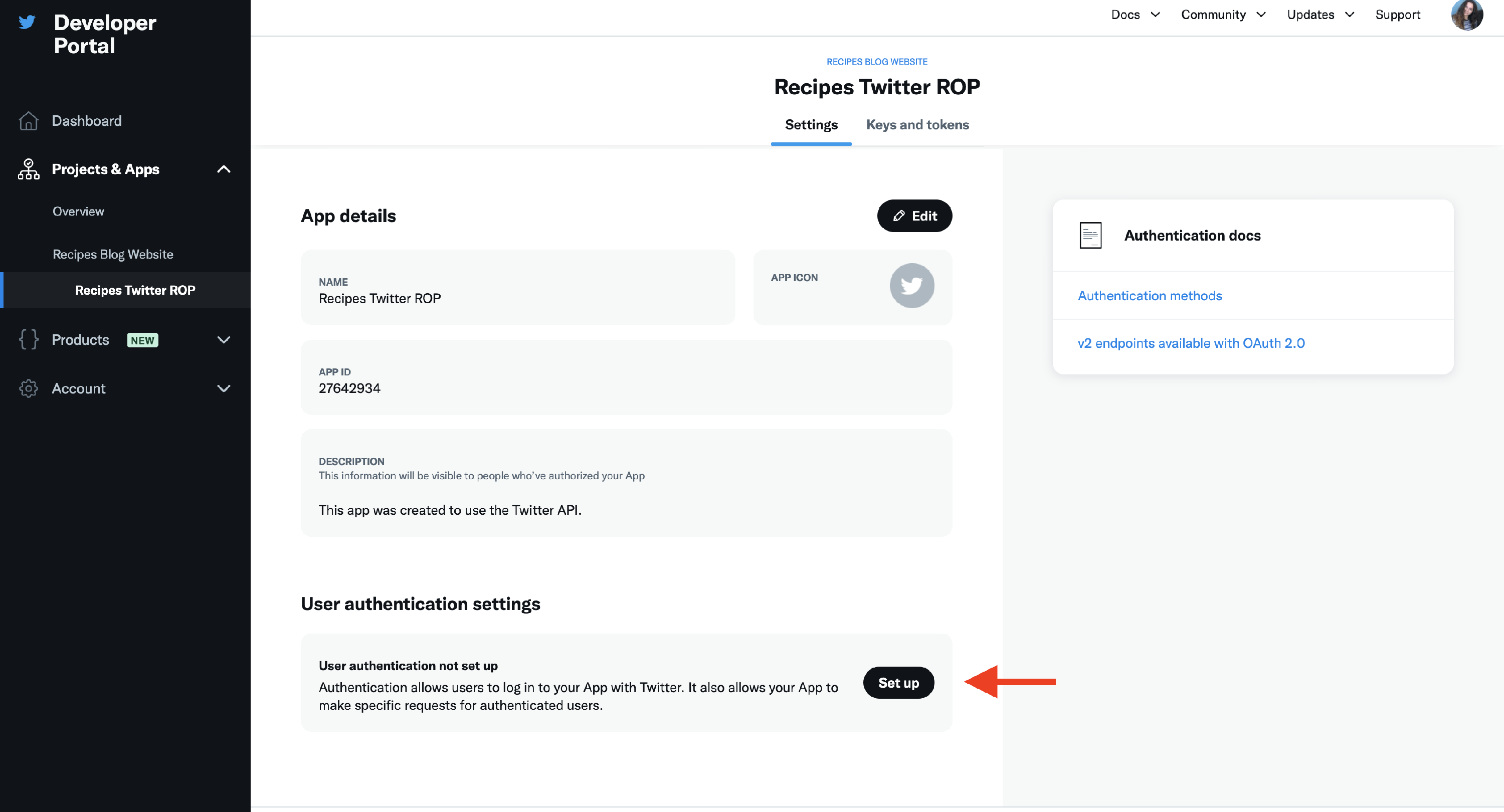Switch to Keys and tokens tab
This screenshot has height=812, width=1504.
pyautogui.click(x=917, y=125)
